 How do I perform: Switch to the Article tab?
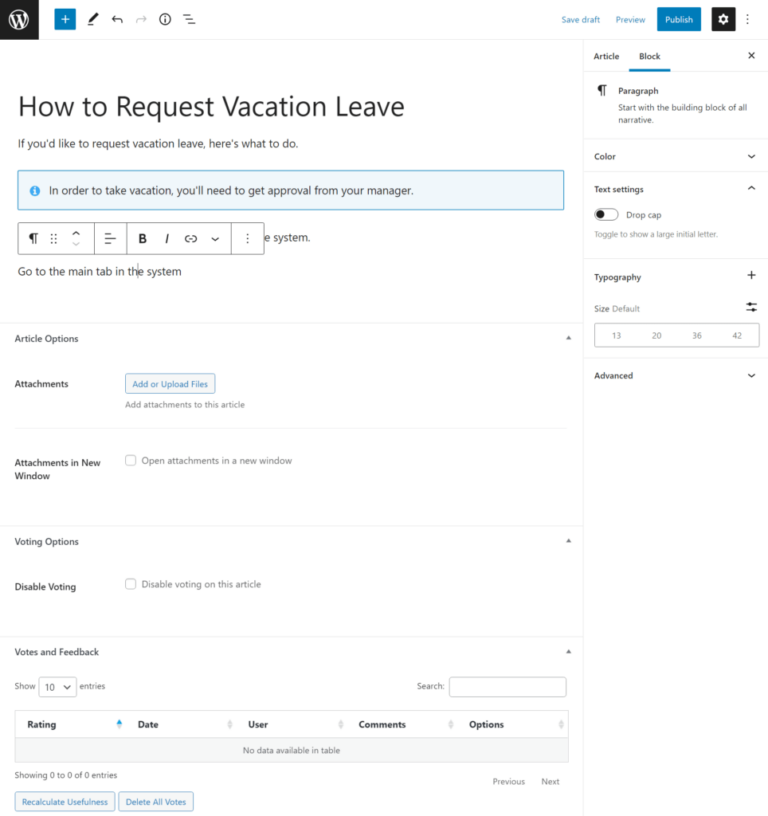click(x=606, y=56)
